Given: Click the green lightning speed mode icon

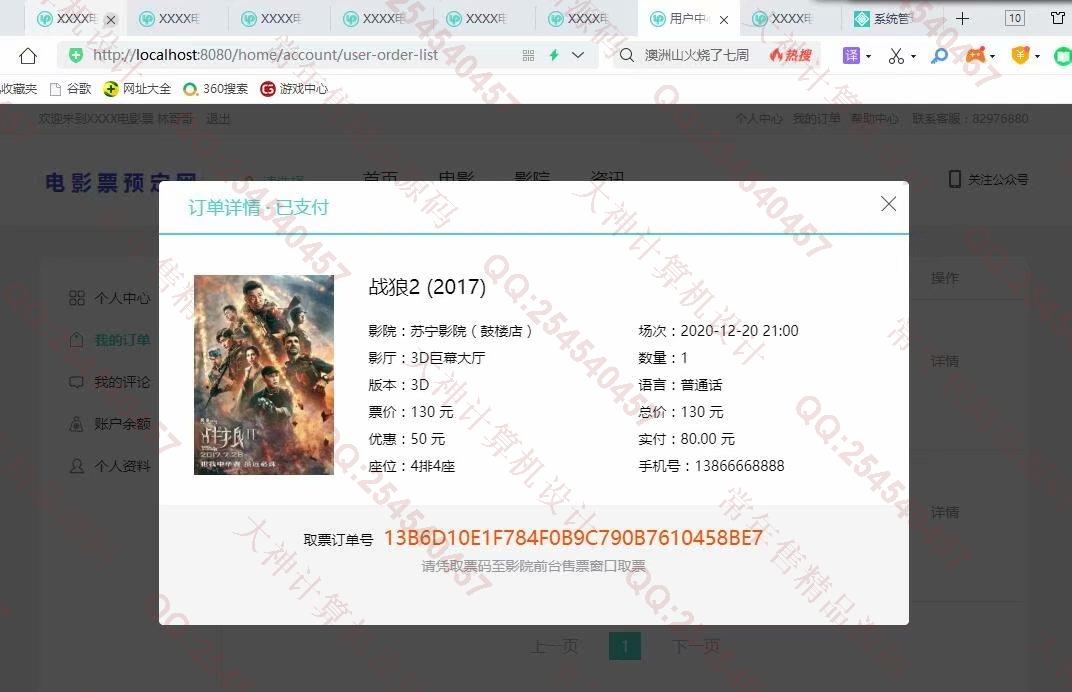Looking at the screenshot, I should tap(553, 56).
